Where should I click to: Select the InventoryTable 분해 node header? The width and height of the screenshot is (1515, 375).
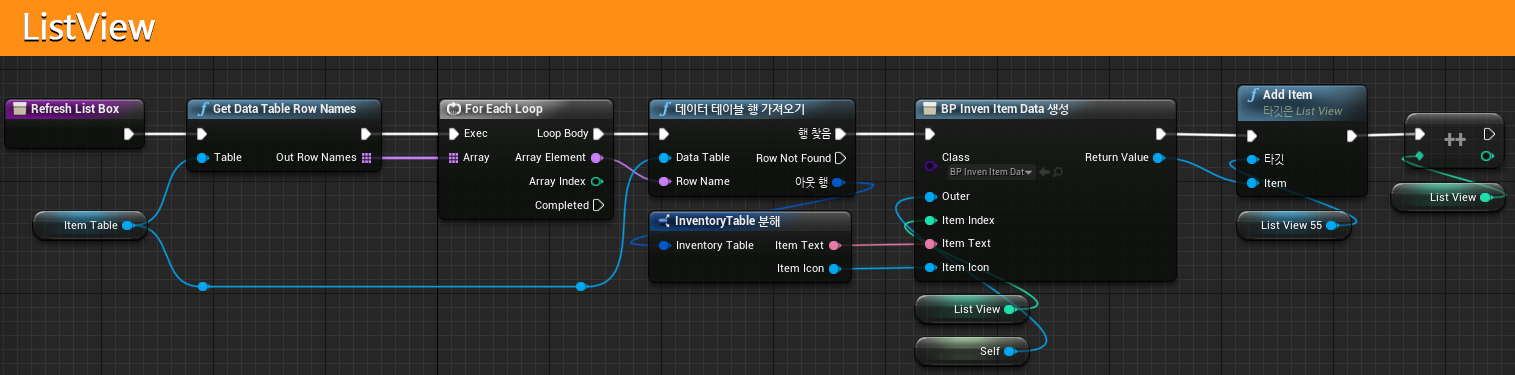pyautogui.click(x=750, y=220)
